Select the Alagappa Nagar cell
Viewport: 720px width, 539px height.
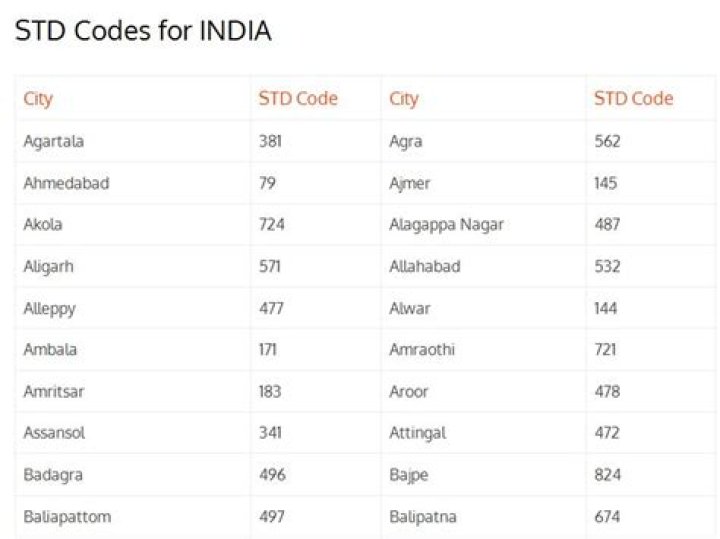point(446,224)
